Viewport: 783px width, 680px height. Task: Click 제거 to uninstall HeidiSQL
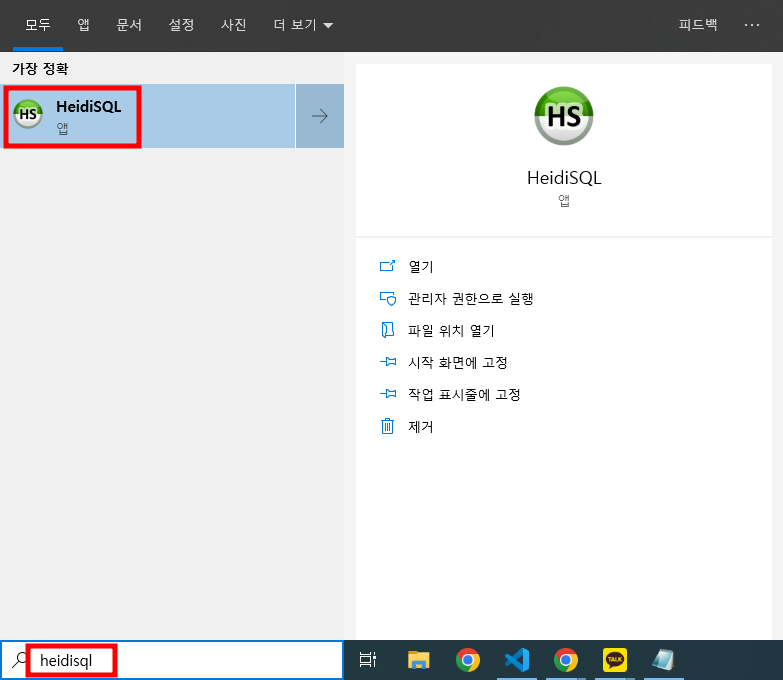click(420, 426)
